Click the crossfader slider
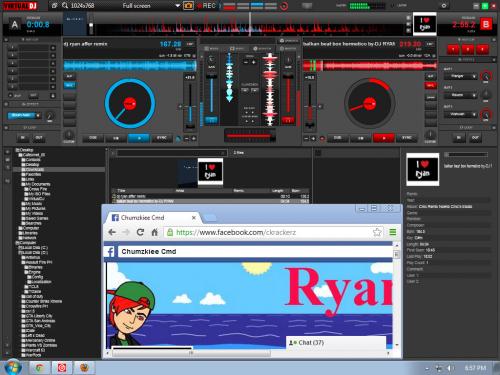The image size is (500, 375). [x=250, y=136]
